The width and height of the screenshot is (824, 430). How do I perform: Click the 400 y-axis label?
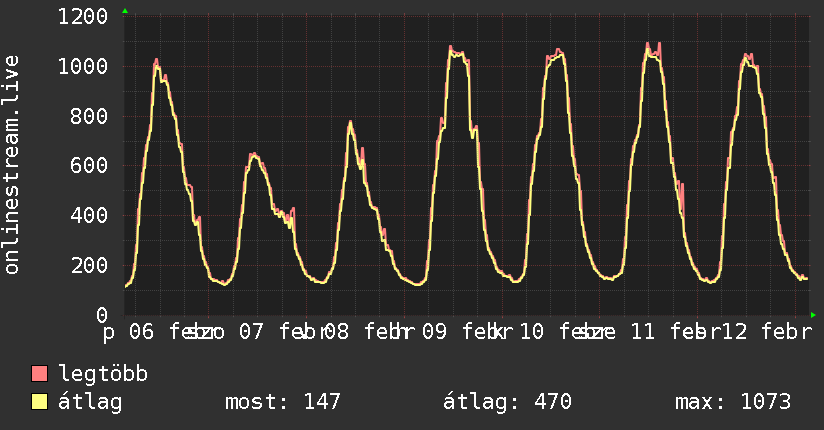[x=89, y=216]
